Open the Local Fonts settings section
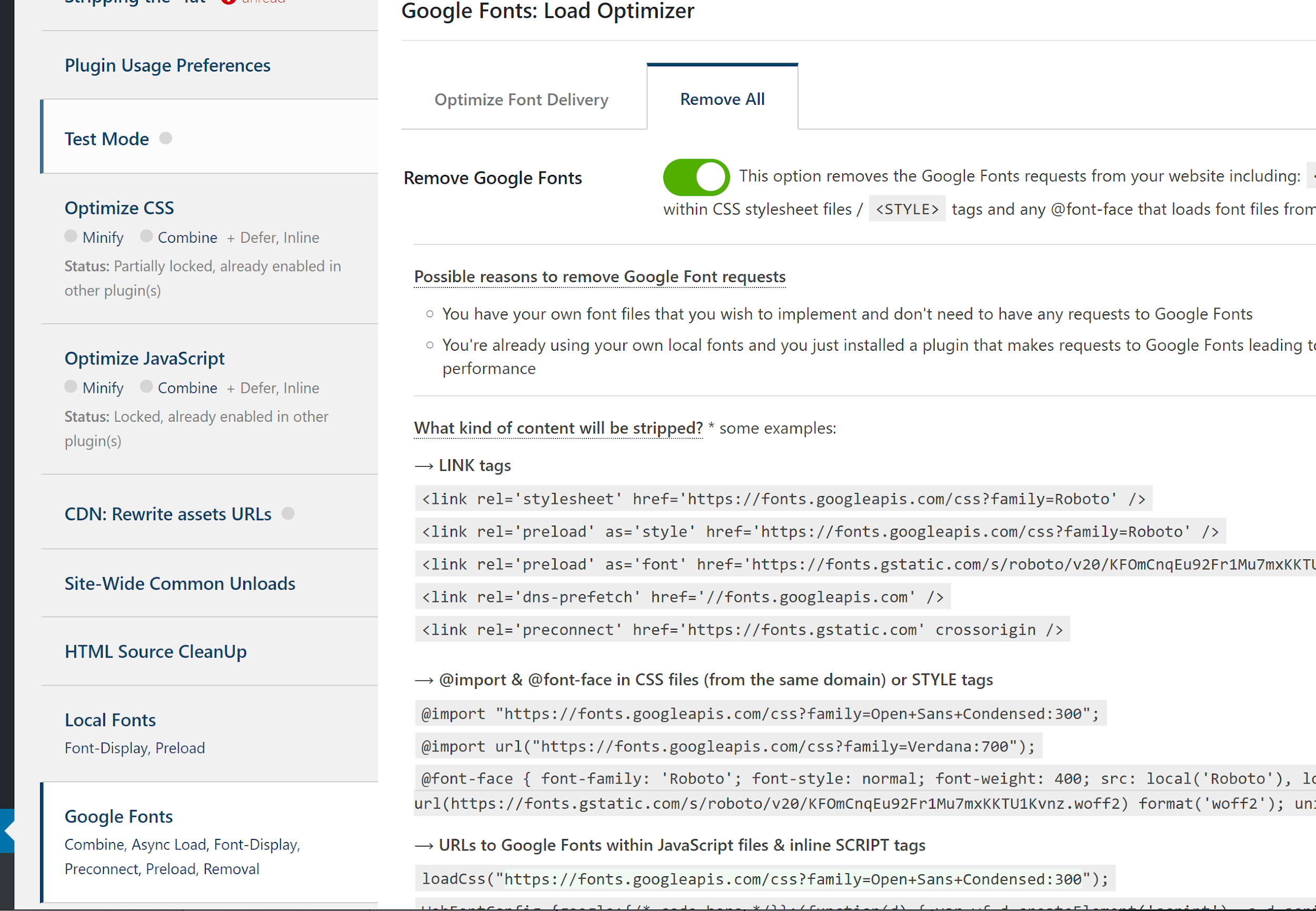The width and height of the screenshot is (1316, 911). tap(110, 720)
